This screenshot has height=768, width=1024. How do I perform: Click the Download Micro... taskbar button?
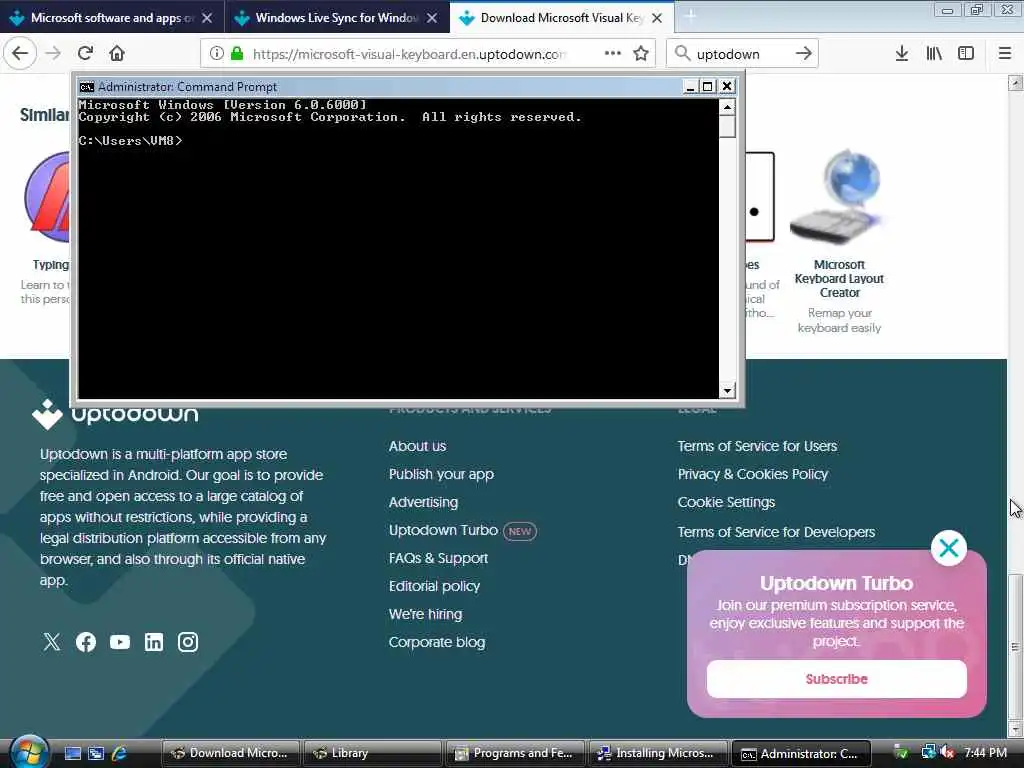(x=231, y=753)
